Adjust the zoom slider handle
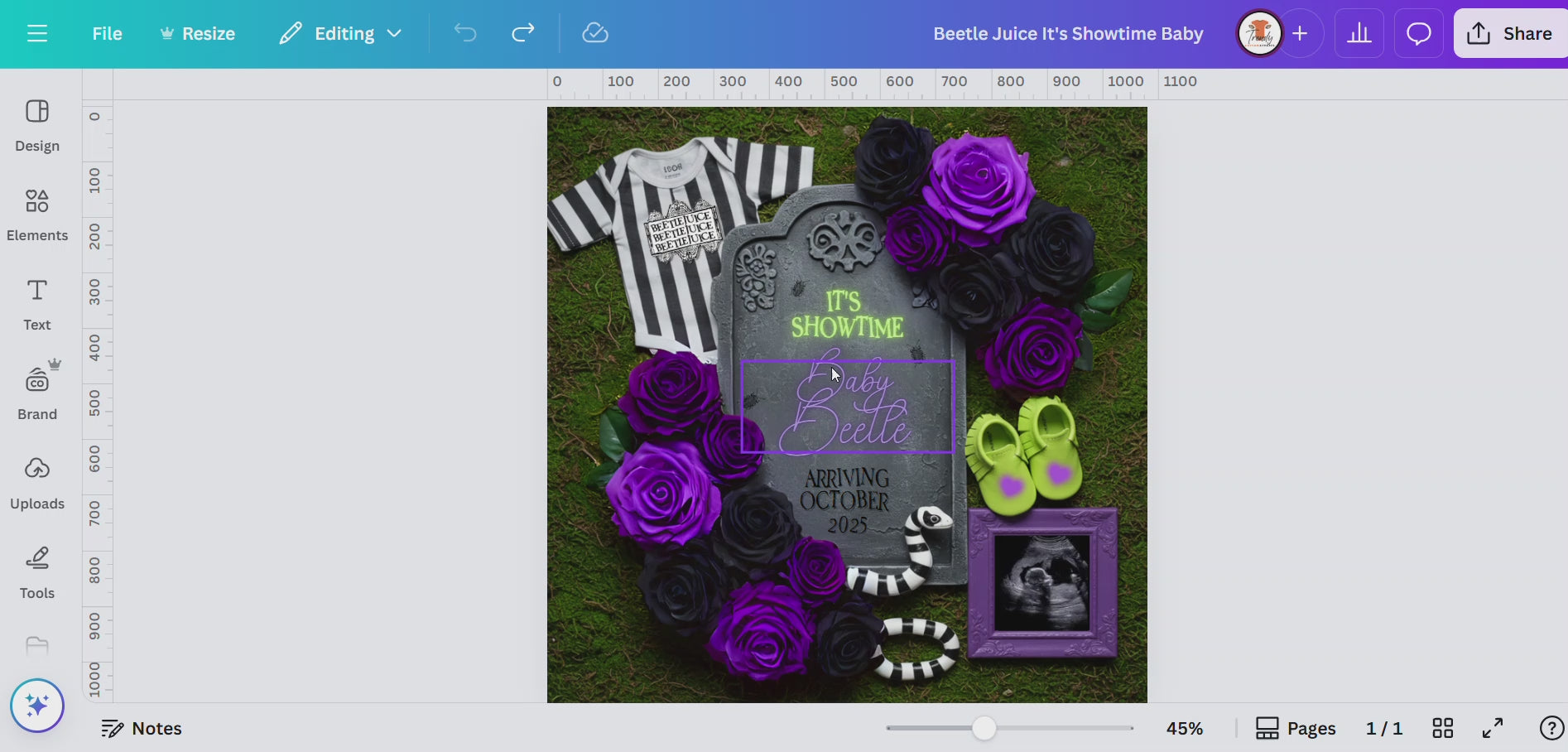This screenshot has width=1568, height=752. click(x=984, y=728)
